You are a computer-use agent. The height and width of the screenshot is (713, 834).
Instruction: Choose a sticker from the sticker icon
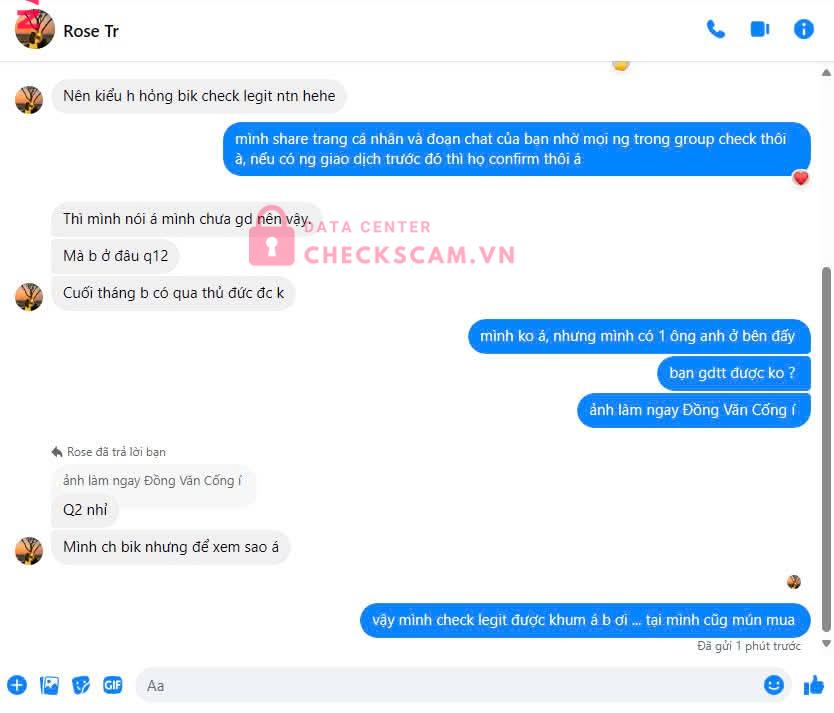(81, 685)
